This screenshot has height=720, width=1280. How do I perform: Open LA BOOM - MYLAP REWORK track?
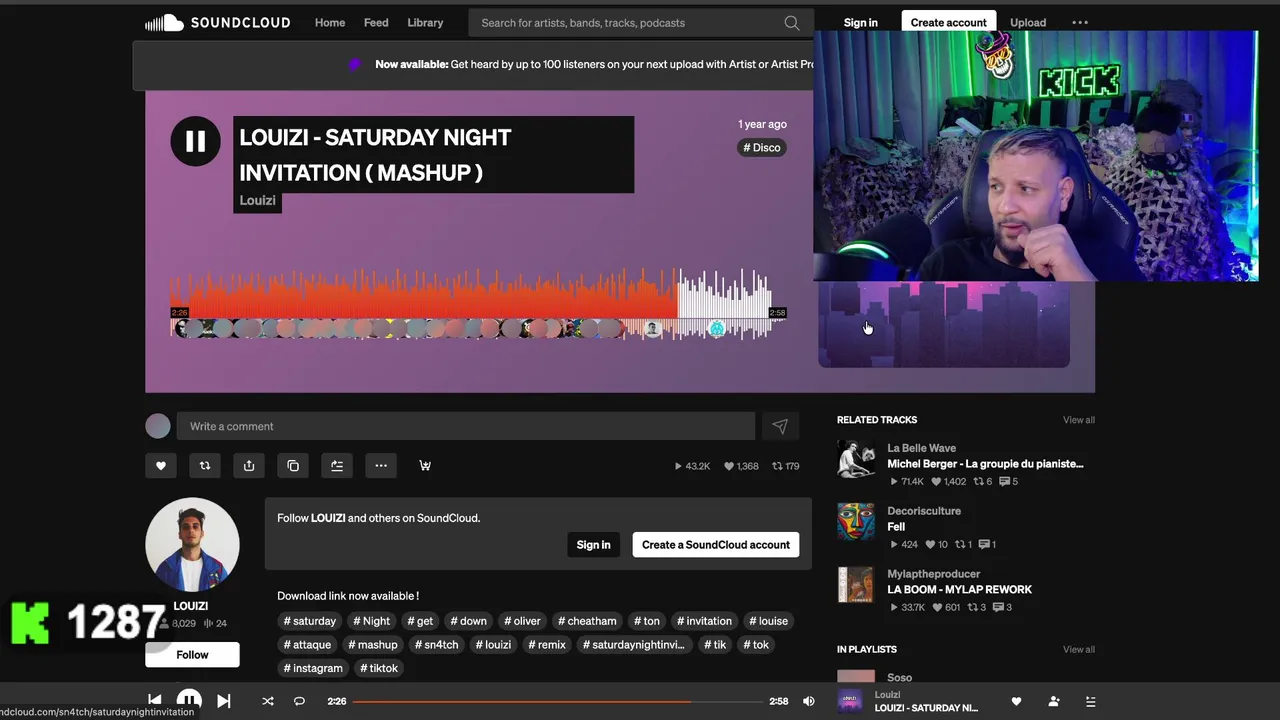[x=959, y=590]
